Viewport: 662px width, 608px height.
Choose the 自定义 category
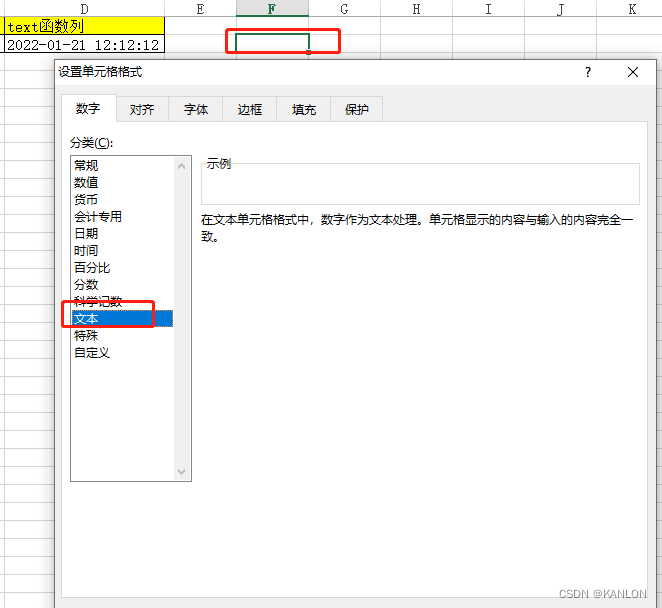122,353
